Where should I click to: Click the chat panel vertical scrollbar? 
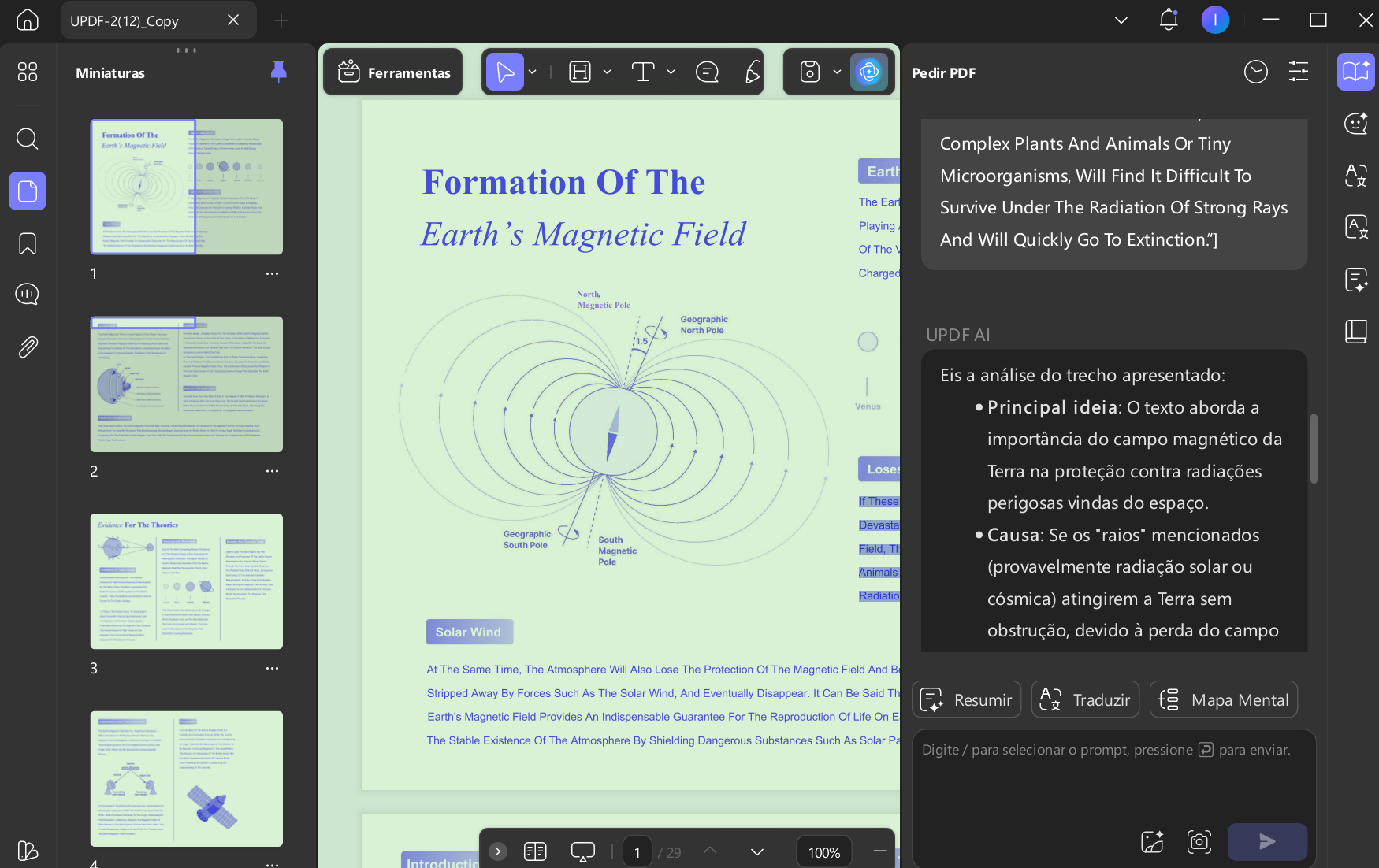point(1314,448)
